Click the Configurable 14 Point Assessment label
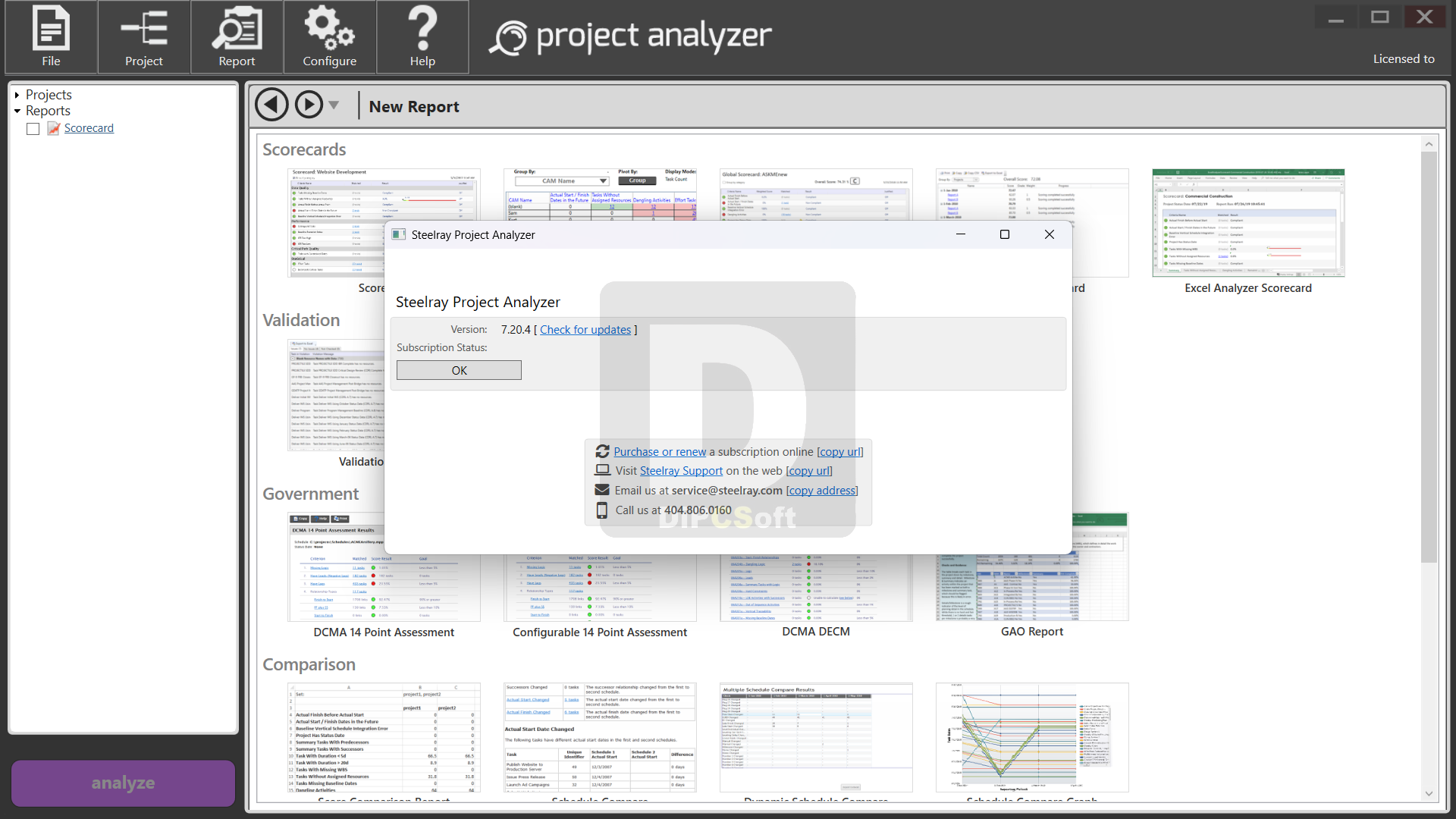This screenshot has width=1456, height=819. (x=600, y=632)
